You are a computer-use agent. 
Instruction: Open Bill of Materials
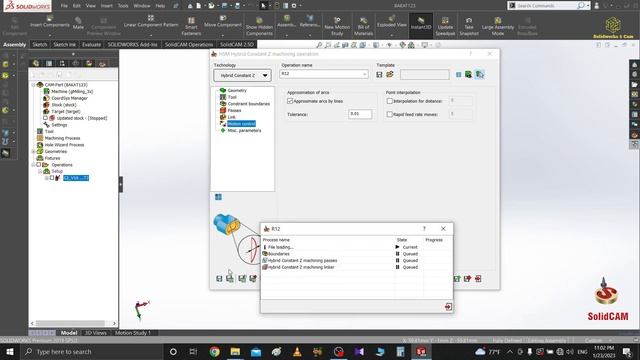[x=363, y=27]
